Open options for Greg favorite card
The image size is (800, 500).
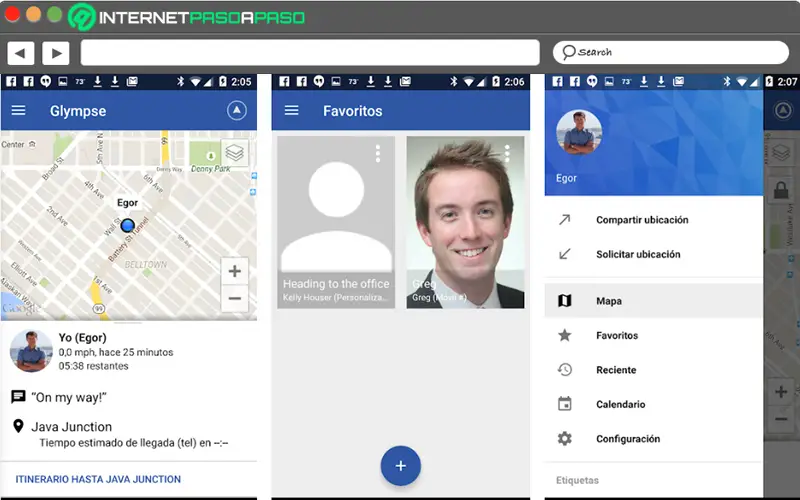point(507,154)
